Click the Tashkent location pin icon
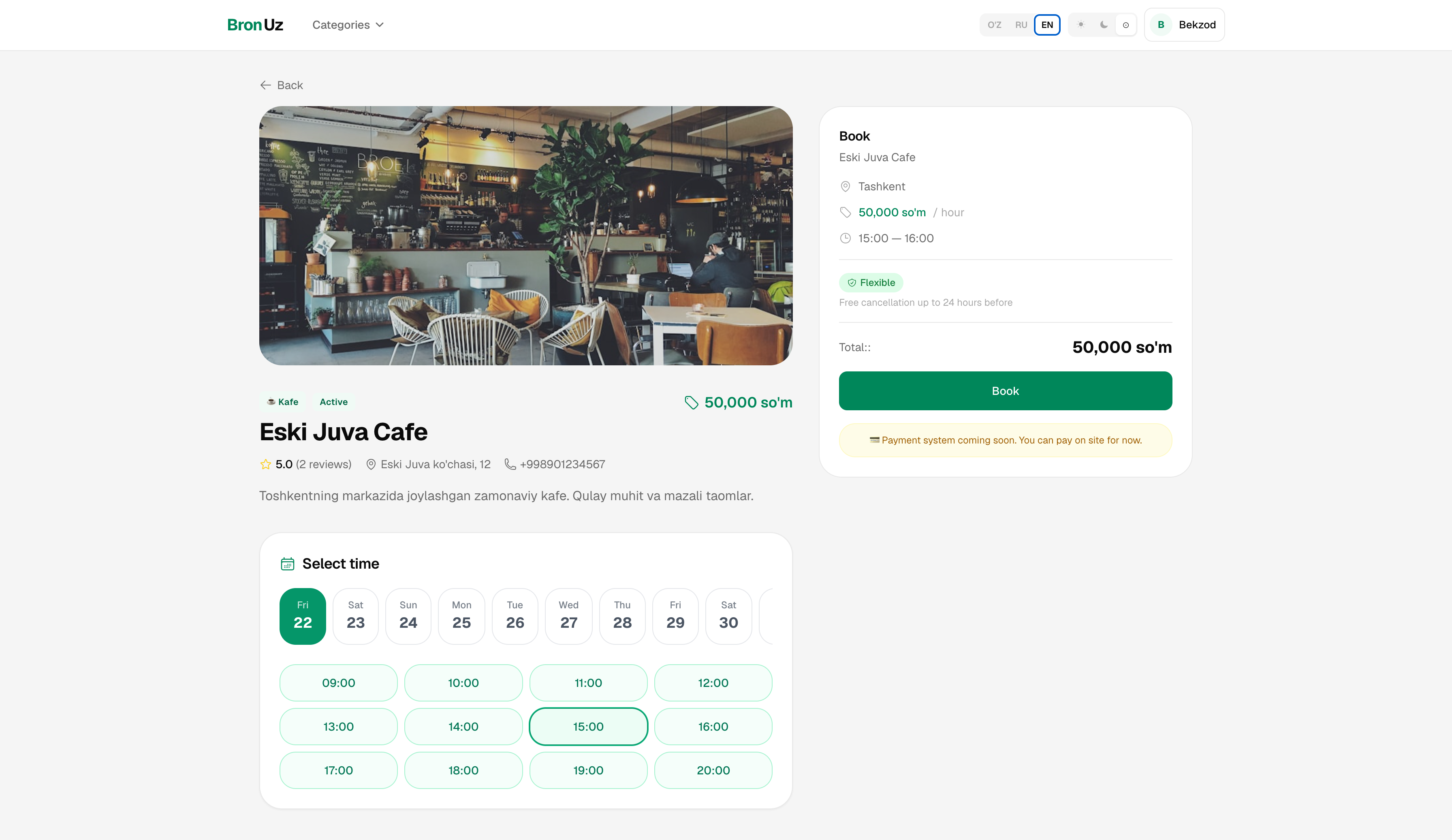 point(845,187)
